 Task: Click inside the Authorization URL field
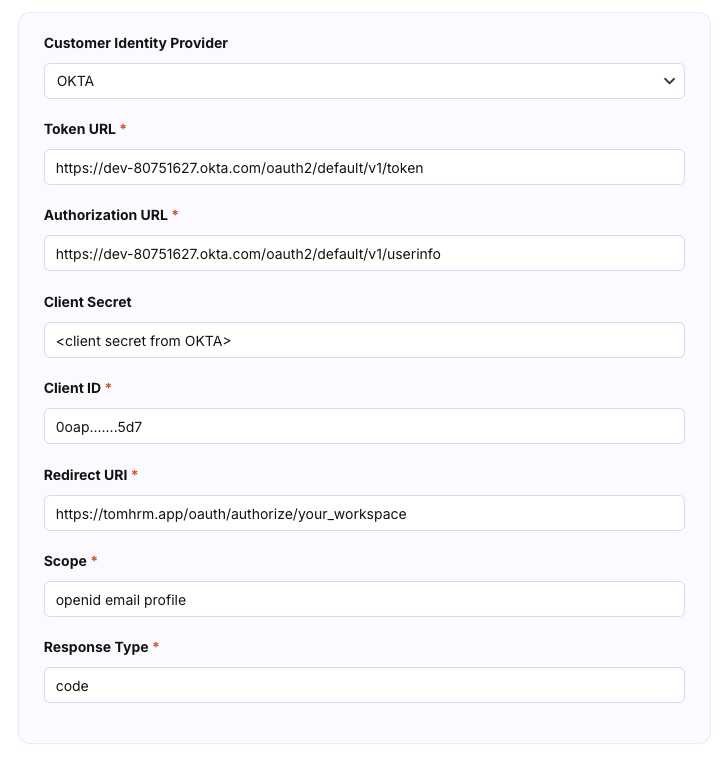tap(364, 254)
